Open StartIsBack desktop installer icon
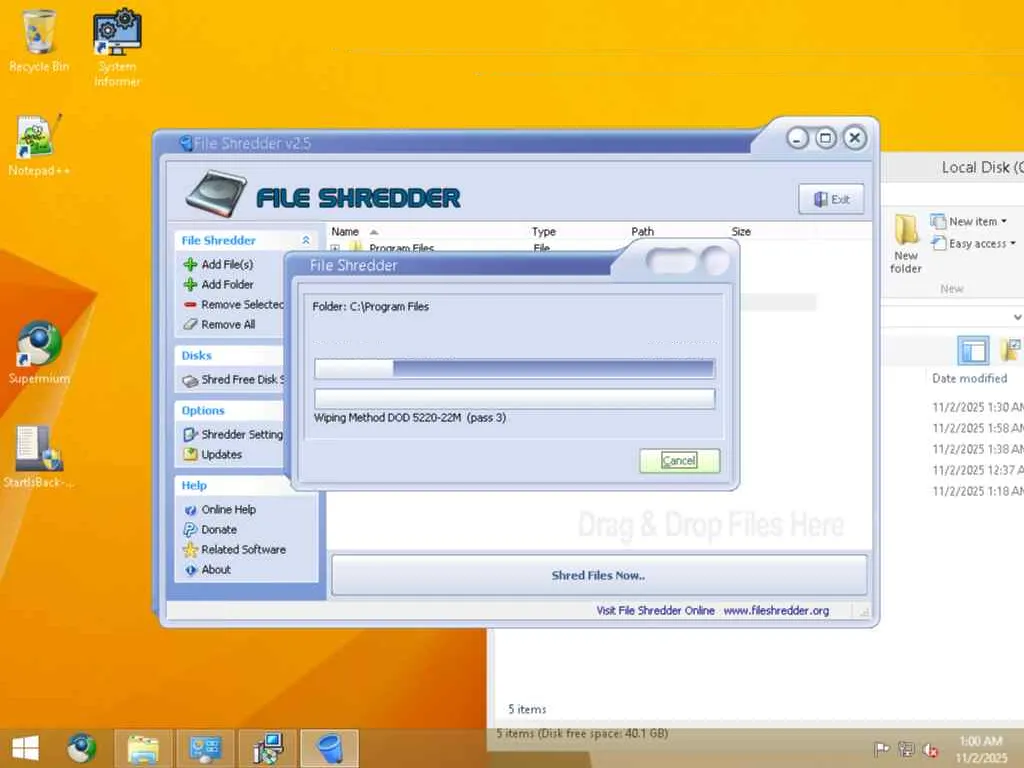The image size is (1024, 768). point(39,457)
